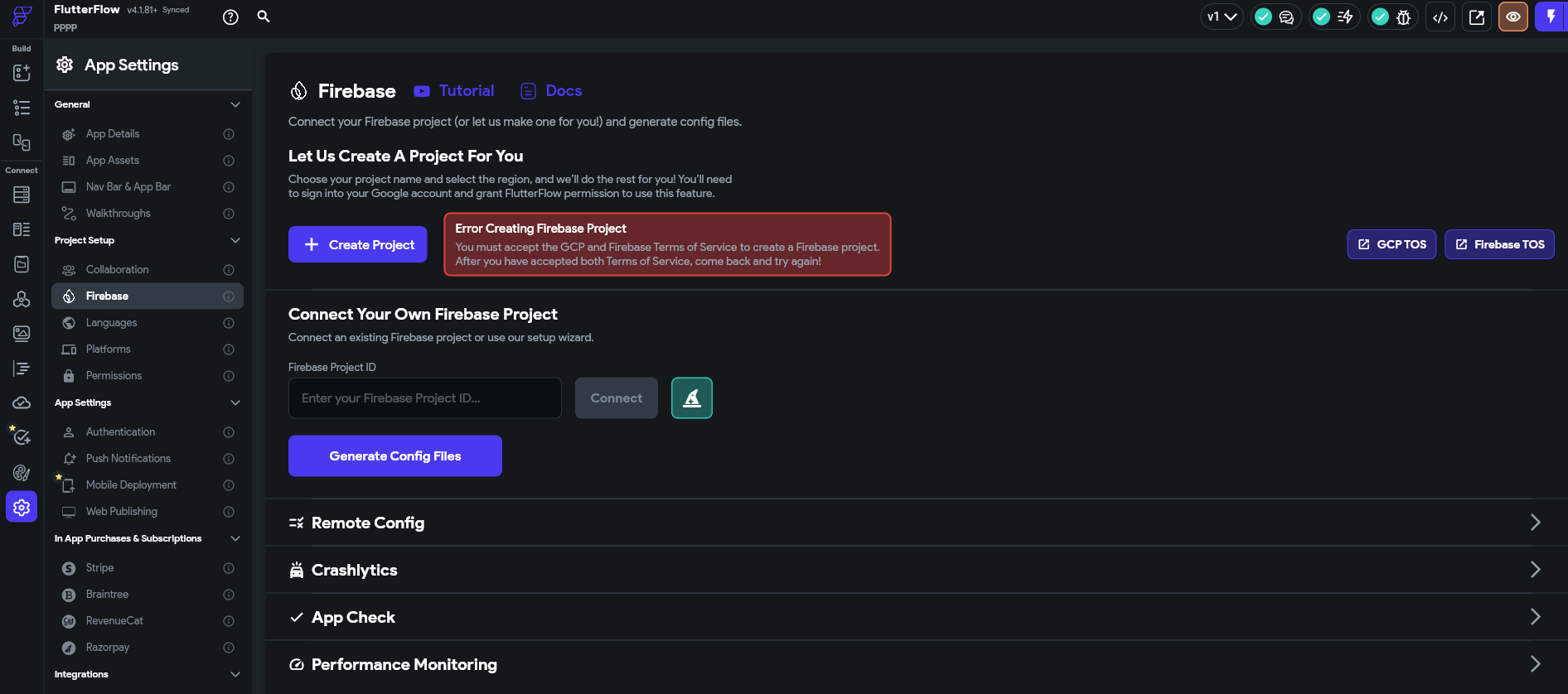Screen dimensions: 1568x694
Task: Collapse the Project Setup section
Action: [235, 240]
